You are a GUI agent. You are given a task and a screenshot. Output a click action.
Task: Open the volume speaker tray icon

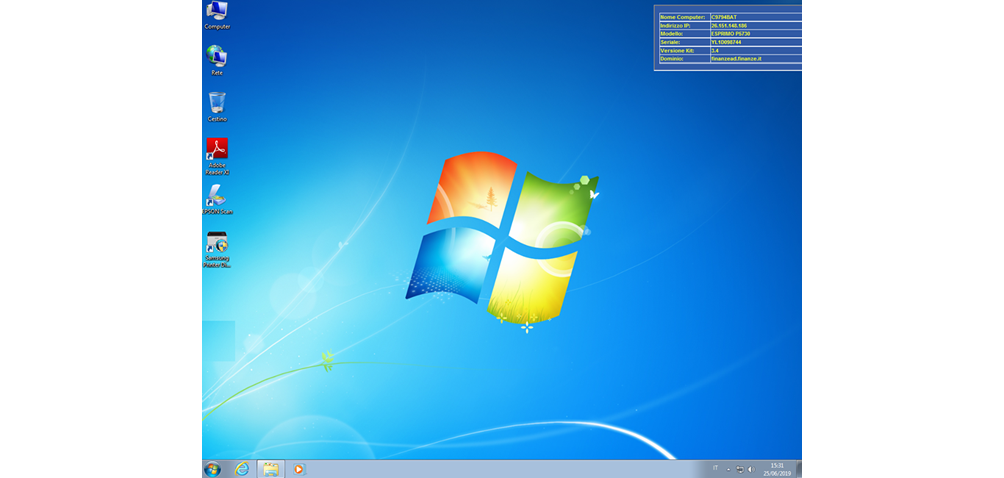pyautogui.click(x=750, y=469)
